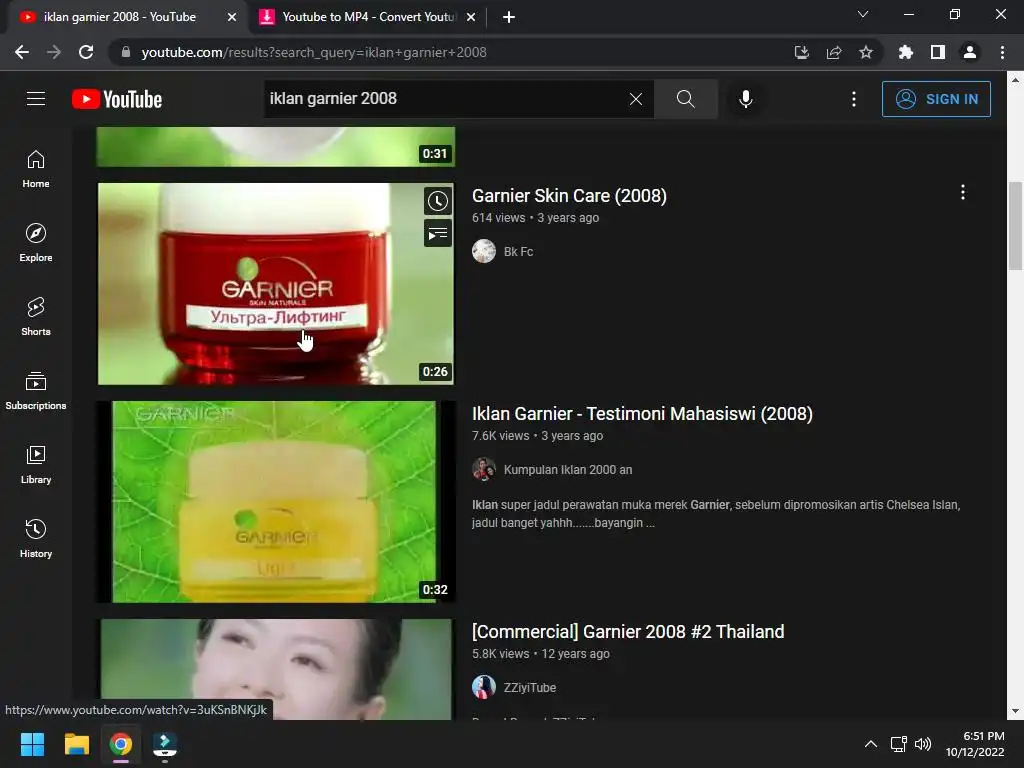This screenshot has width=1024, height=768.
Task: Open [Commercial] Garnier 2008 #2 Thailand title
Action: coord(628,632)
